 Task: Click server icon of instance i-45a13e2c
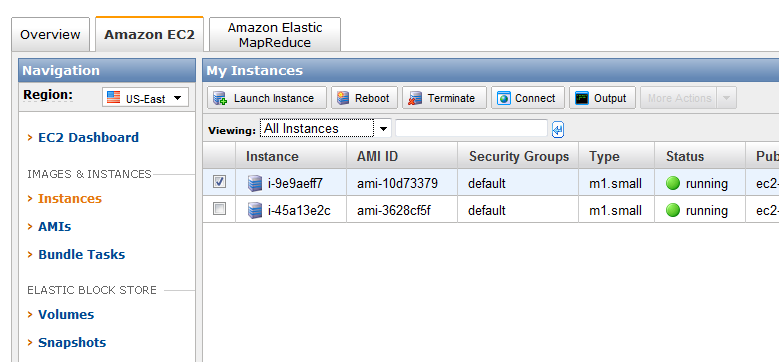(255, 211)
